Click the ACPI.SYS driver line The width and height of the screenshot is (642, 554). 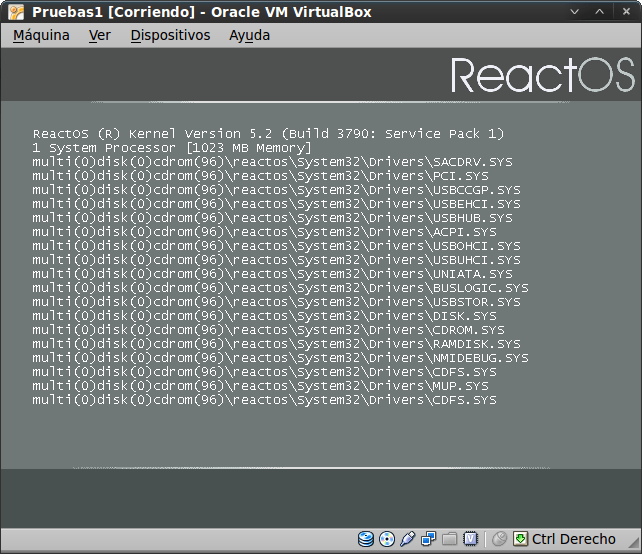click(x=264, y=232)
